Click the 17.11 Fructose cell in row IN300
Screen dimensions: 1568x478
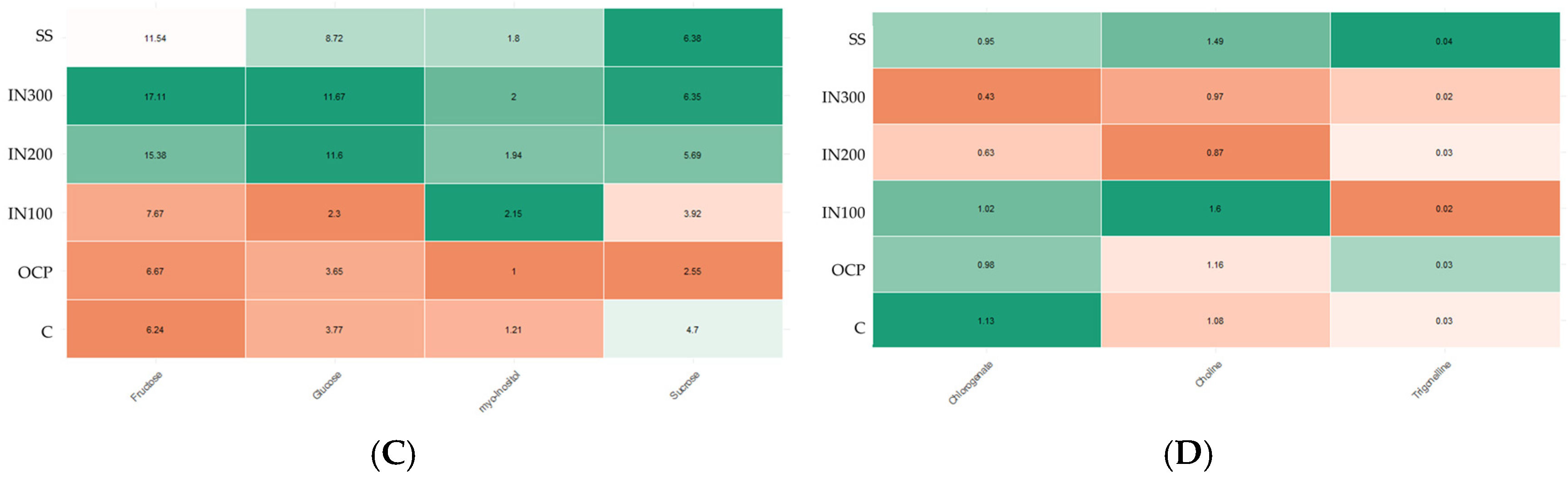[155, 96]
